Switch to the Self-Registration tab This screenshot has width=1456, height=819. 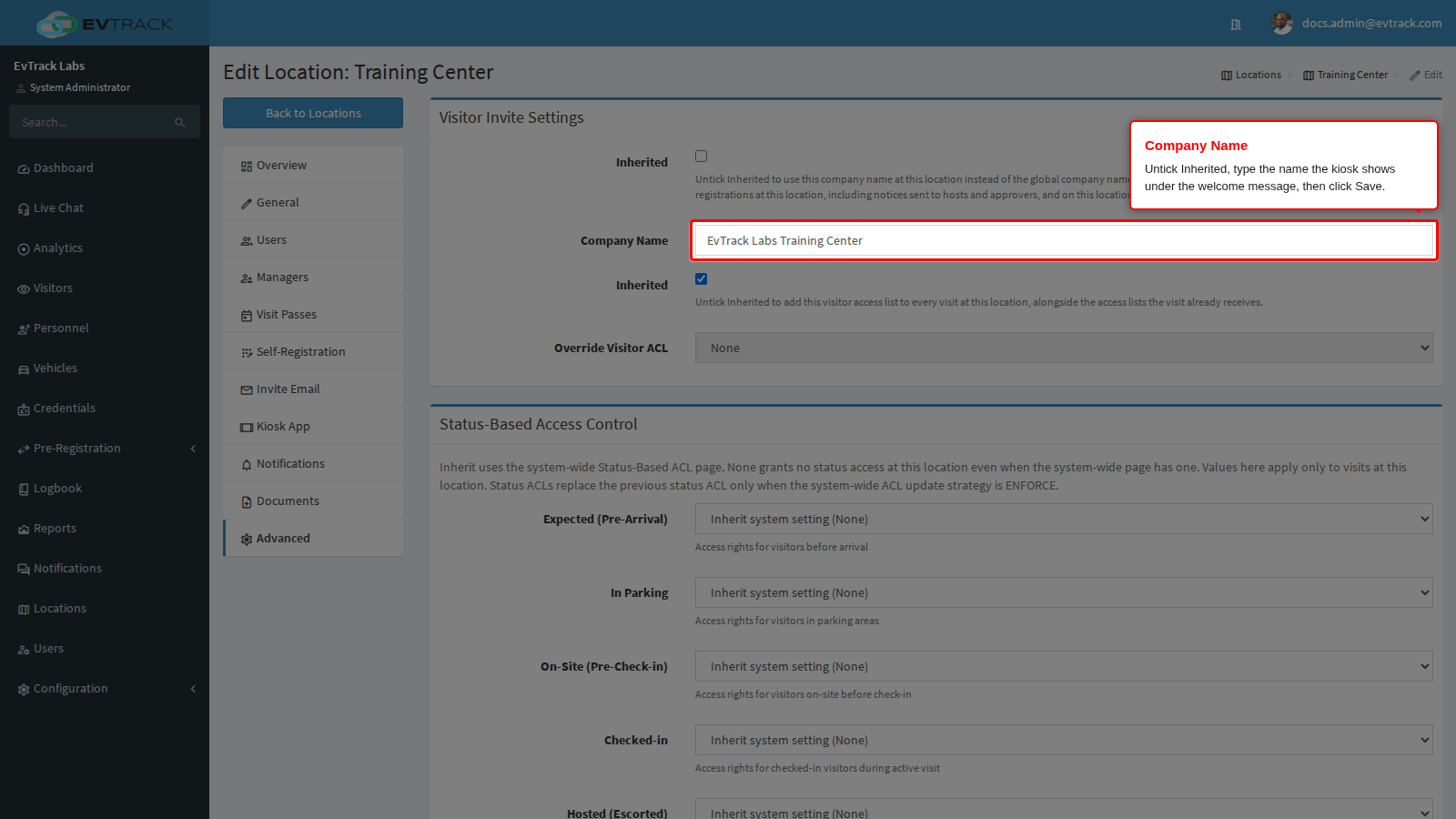click(313, 352)
